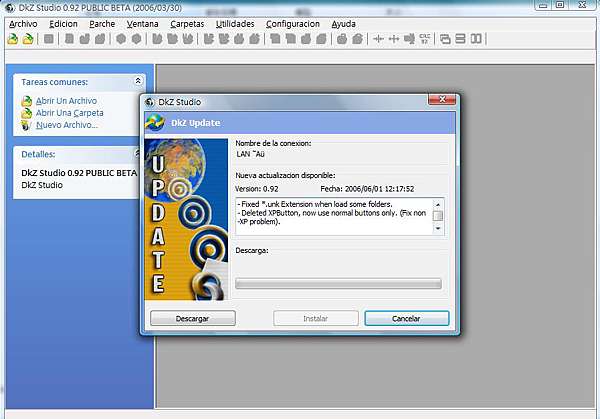The height and width of the screenshot is (419, 600).
Task: Open the Parche menu
Action: [x=102, y=24]
